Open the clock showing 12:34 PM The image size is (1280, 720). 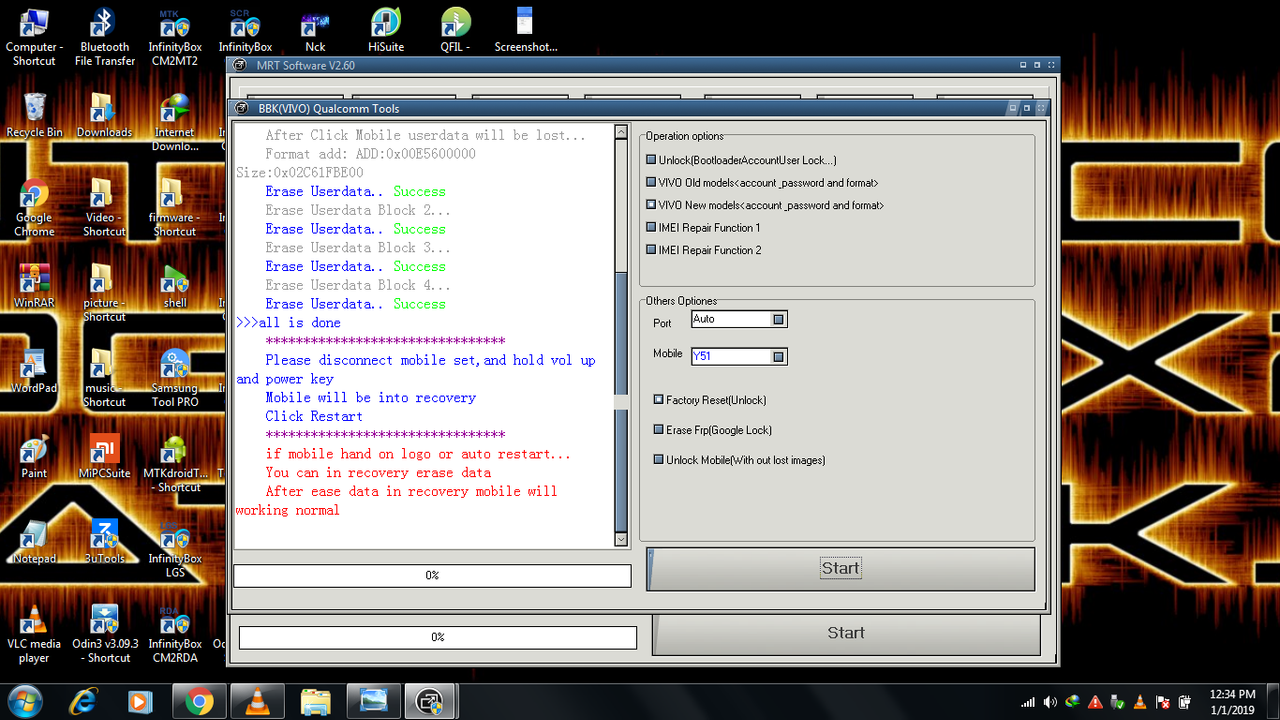point(1232,702)
